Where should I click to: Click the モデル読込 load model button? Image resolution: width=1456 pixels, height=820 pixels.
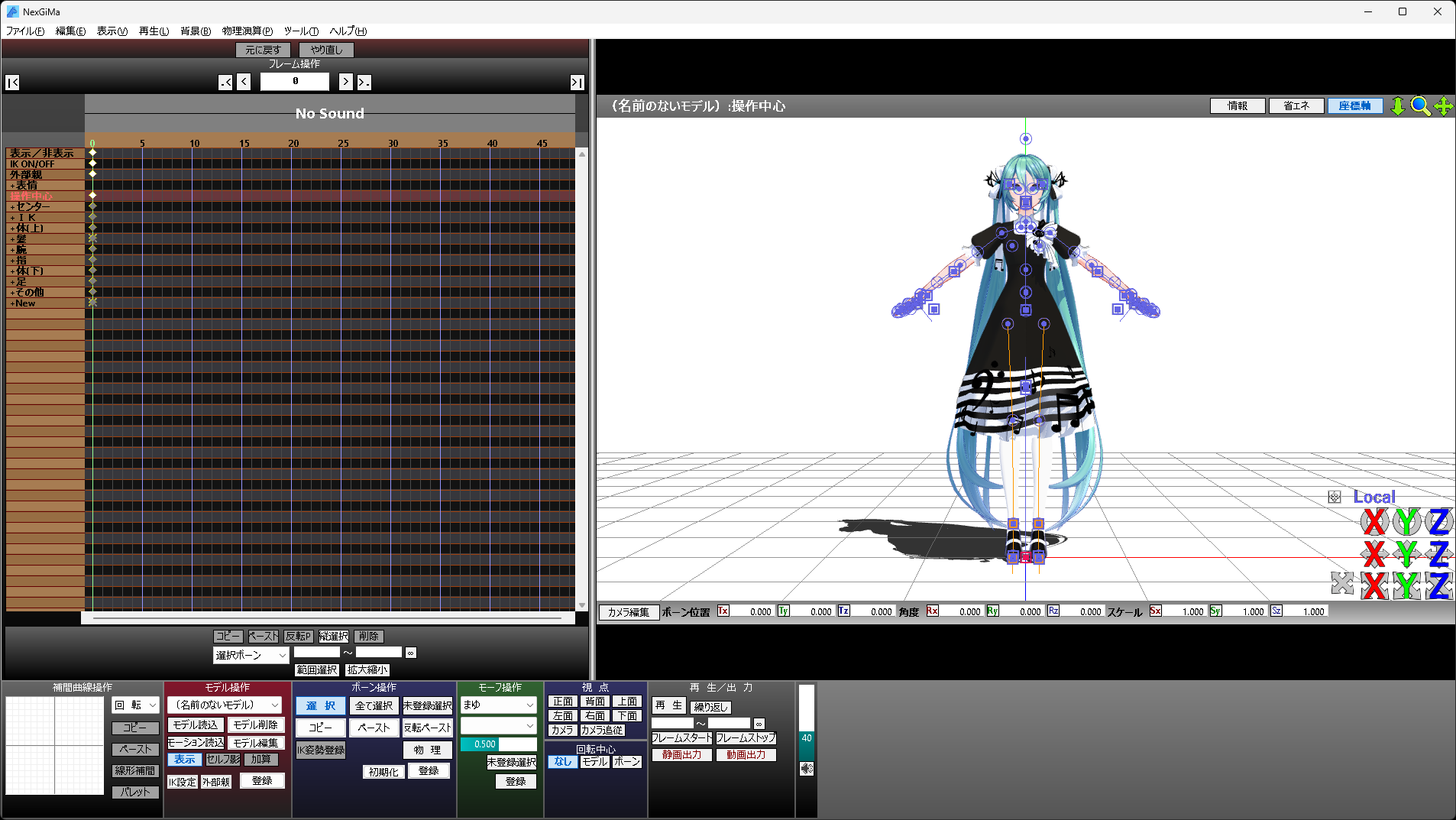196,725
